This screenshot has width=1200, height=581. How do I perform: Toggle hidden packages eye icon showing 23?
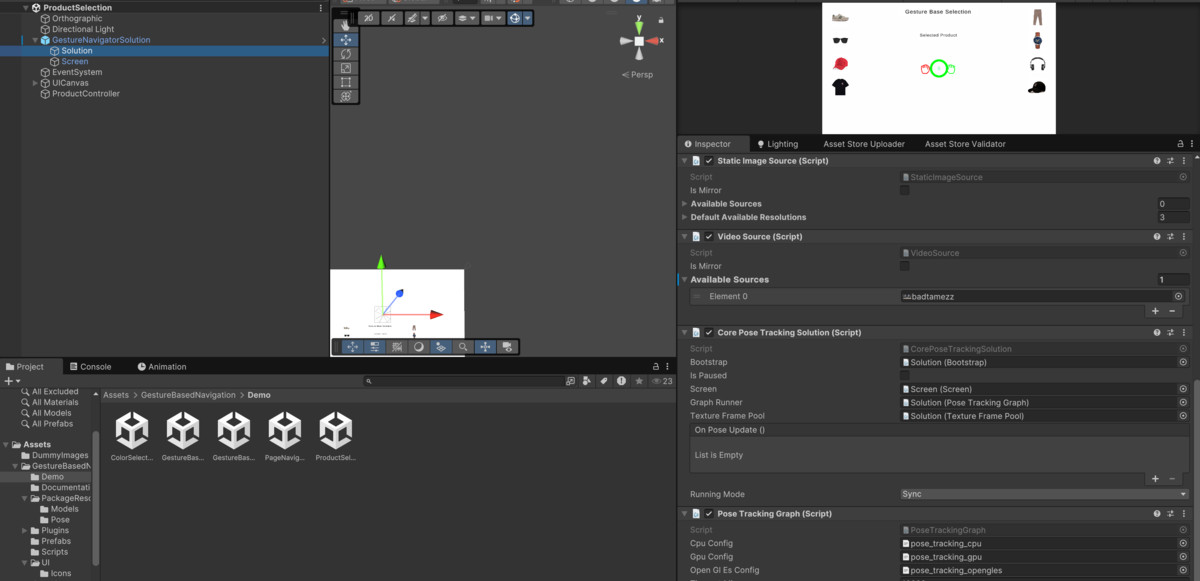[661, 381]
